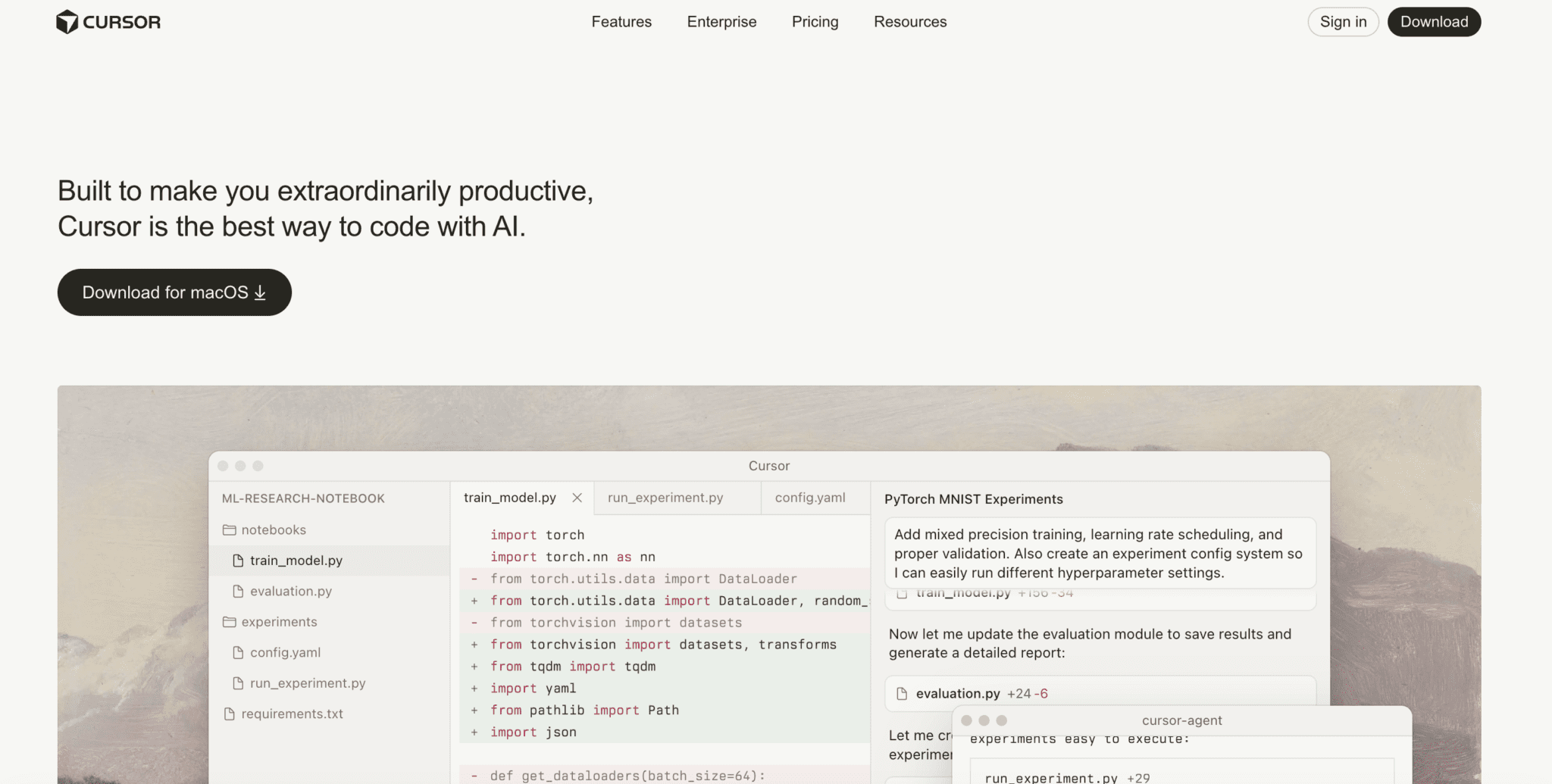
Task: Click the download arrow inside Download for macOS
Action: click(x=260, y=292)
